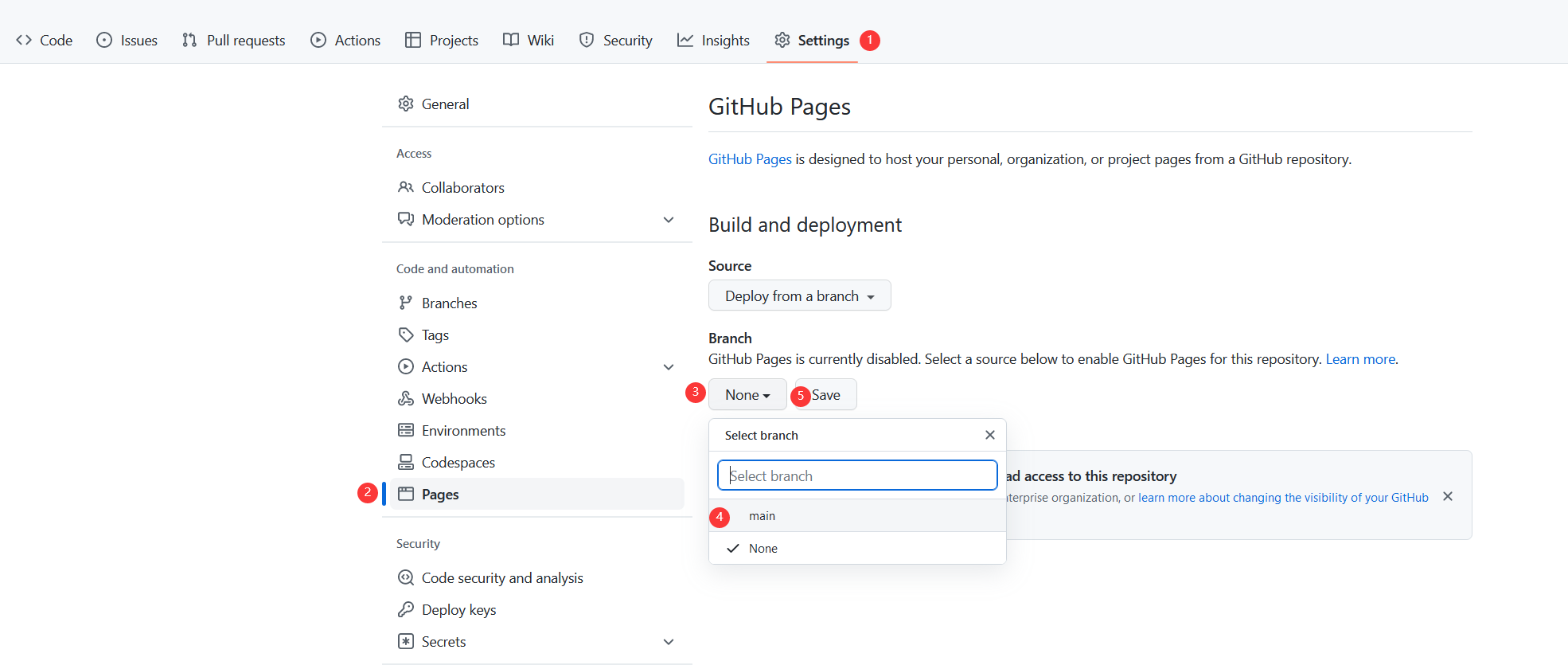Image resolution: width=1568 pixels, height=669 pixels.
Task: Click the Code security scan icon
Action: [406, 577]
